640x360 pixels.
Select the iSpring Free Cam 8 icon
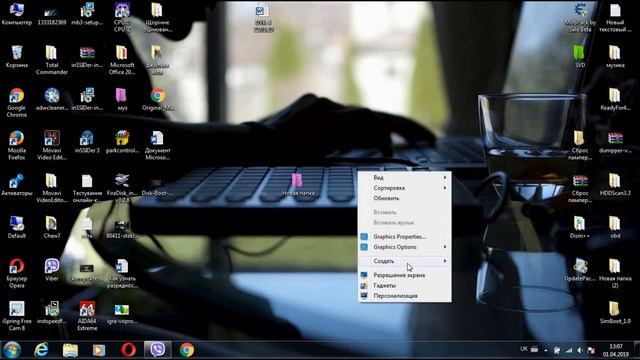(16, 316)
